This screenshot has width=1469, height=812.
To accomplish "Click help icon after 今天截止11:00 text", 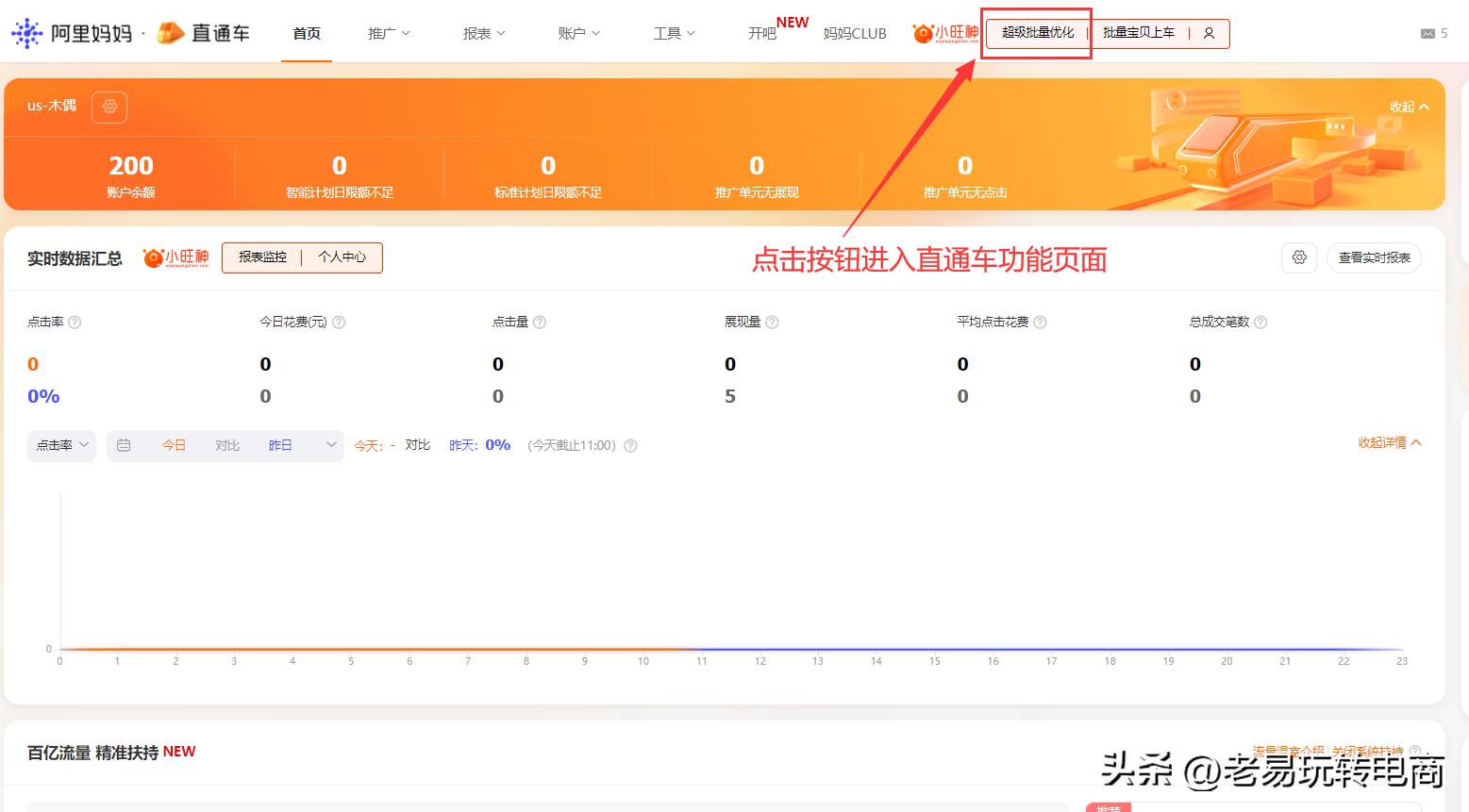I will [630, 444].
